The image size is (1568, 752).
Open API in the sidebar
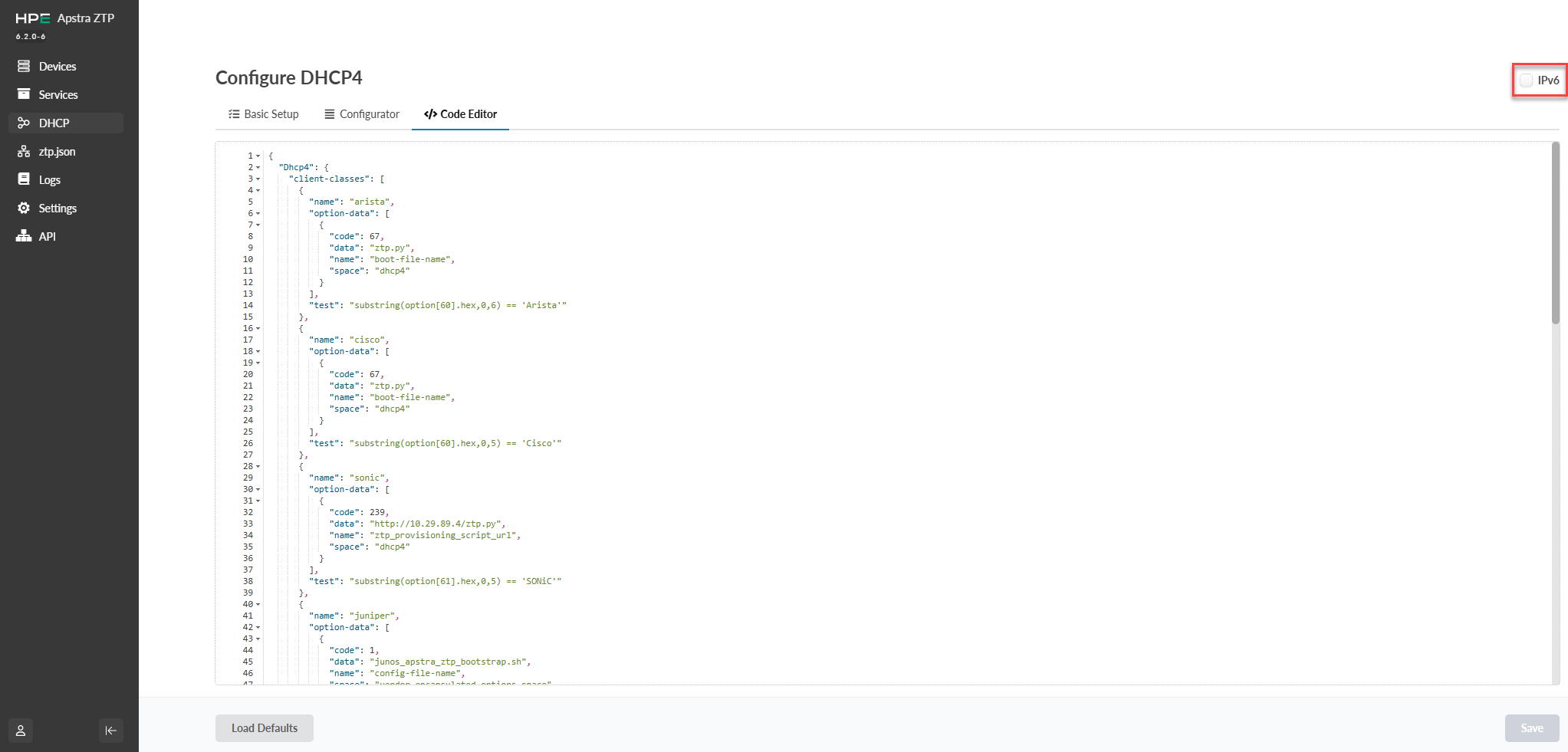[65, 236]
